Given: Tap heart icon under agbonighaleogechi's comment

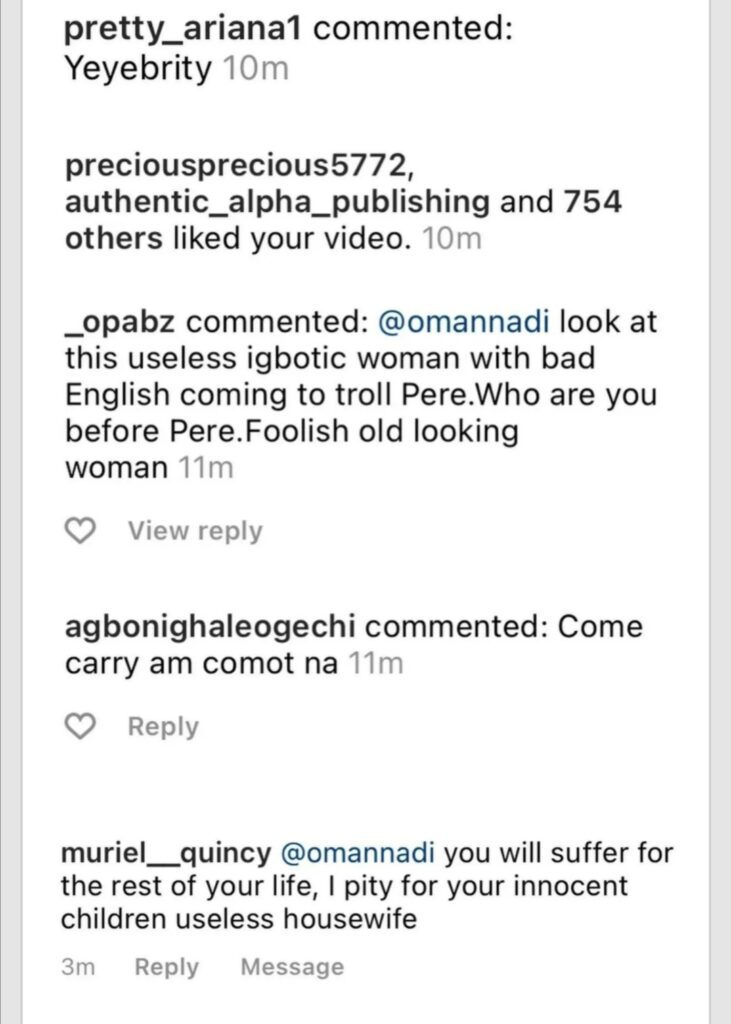Looking at the screenshot, I should 78,726.
